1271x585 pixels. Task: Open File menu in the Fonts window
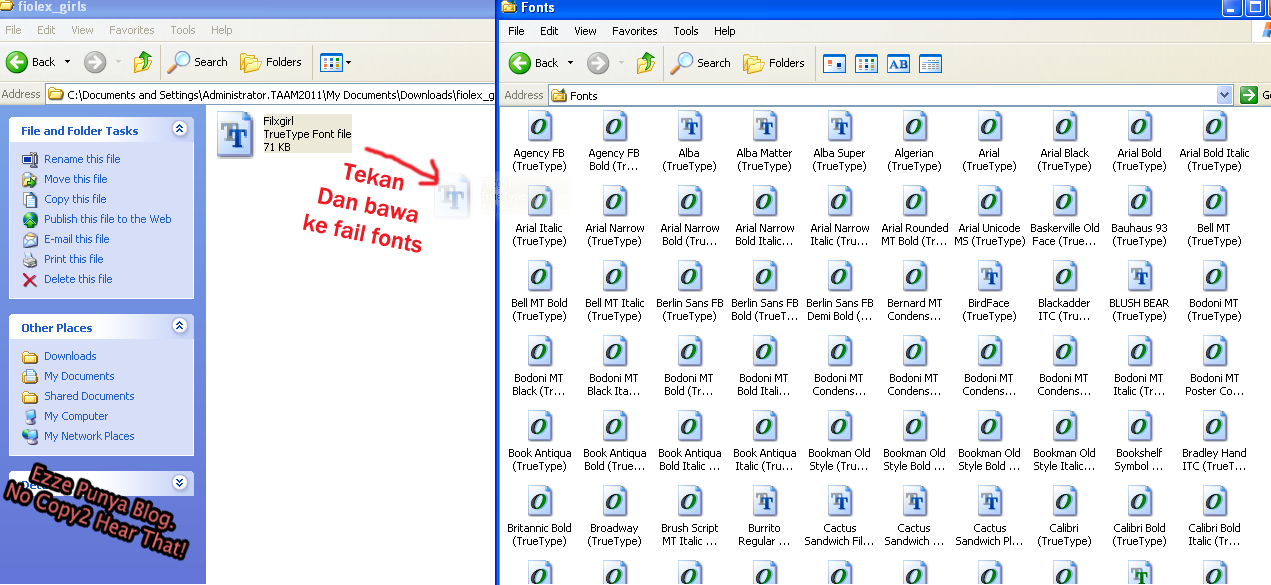516,31
